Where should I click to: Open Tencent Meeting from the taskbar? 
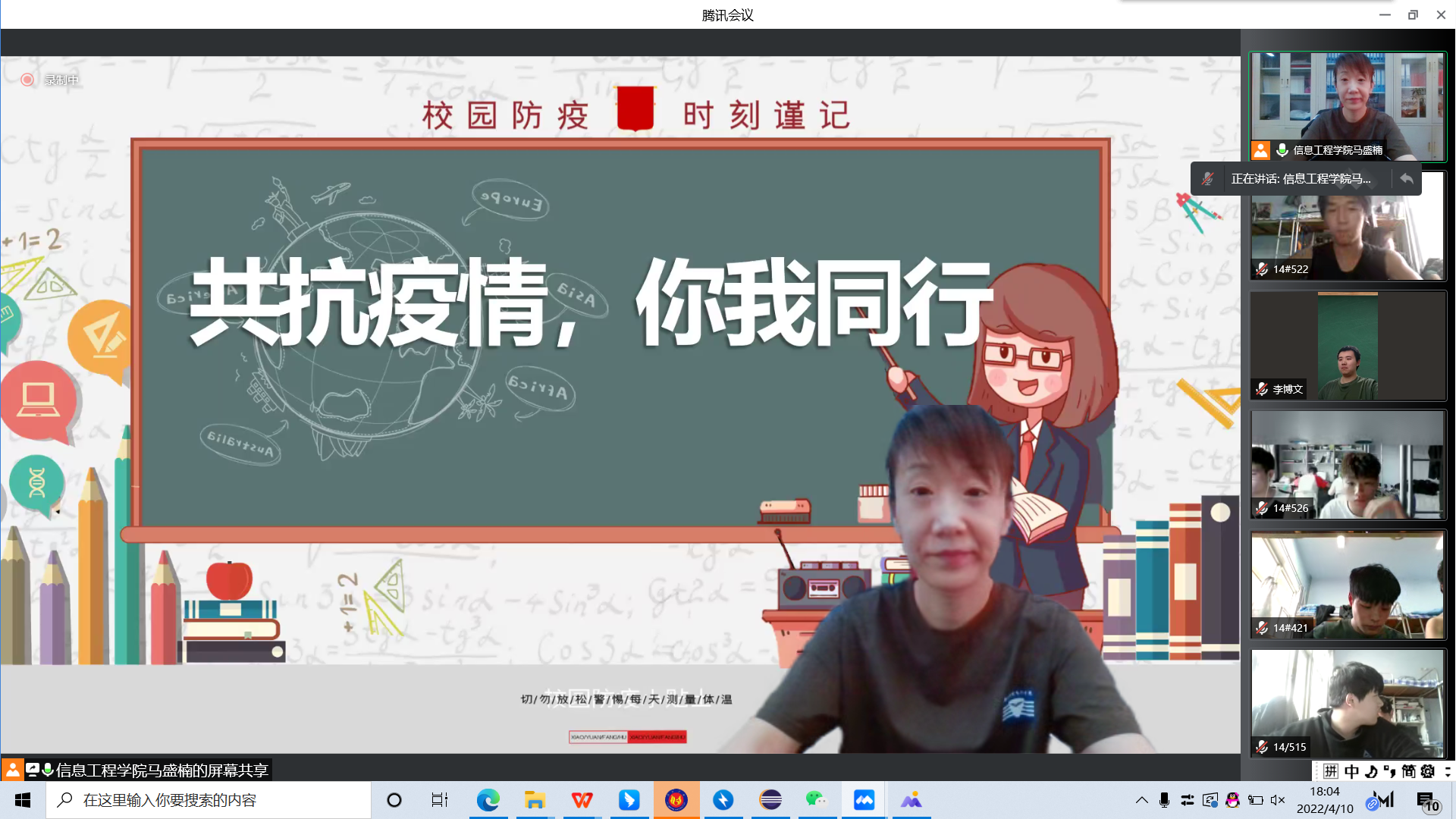point(864,800)
